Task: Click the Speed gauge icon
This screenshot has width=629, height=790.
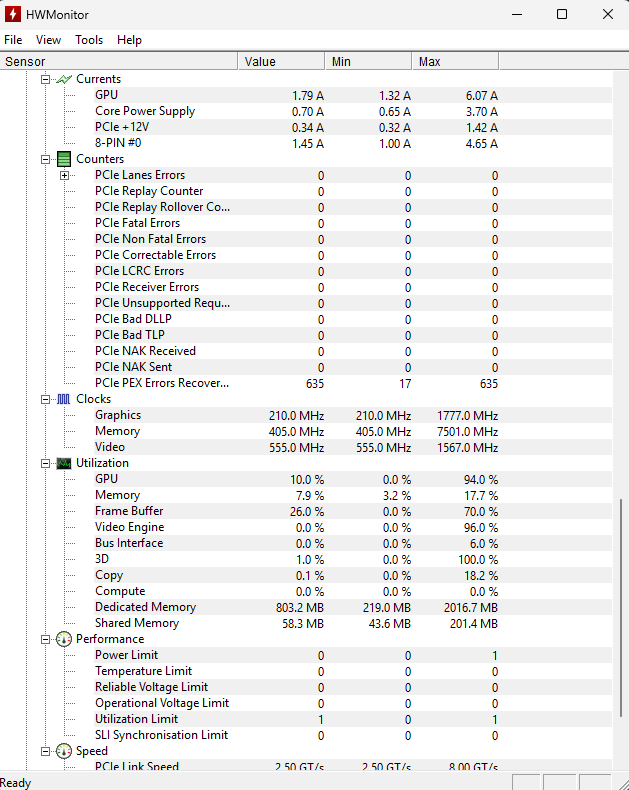Action: tap(64, 751)
